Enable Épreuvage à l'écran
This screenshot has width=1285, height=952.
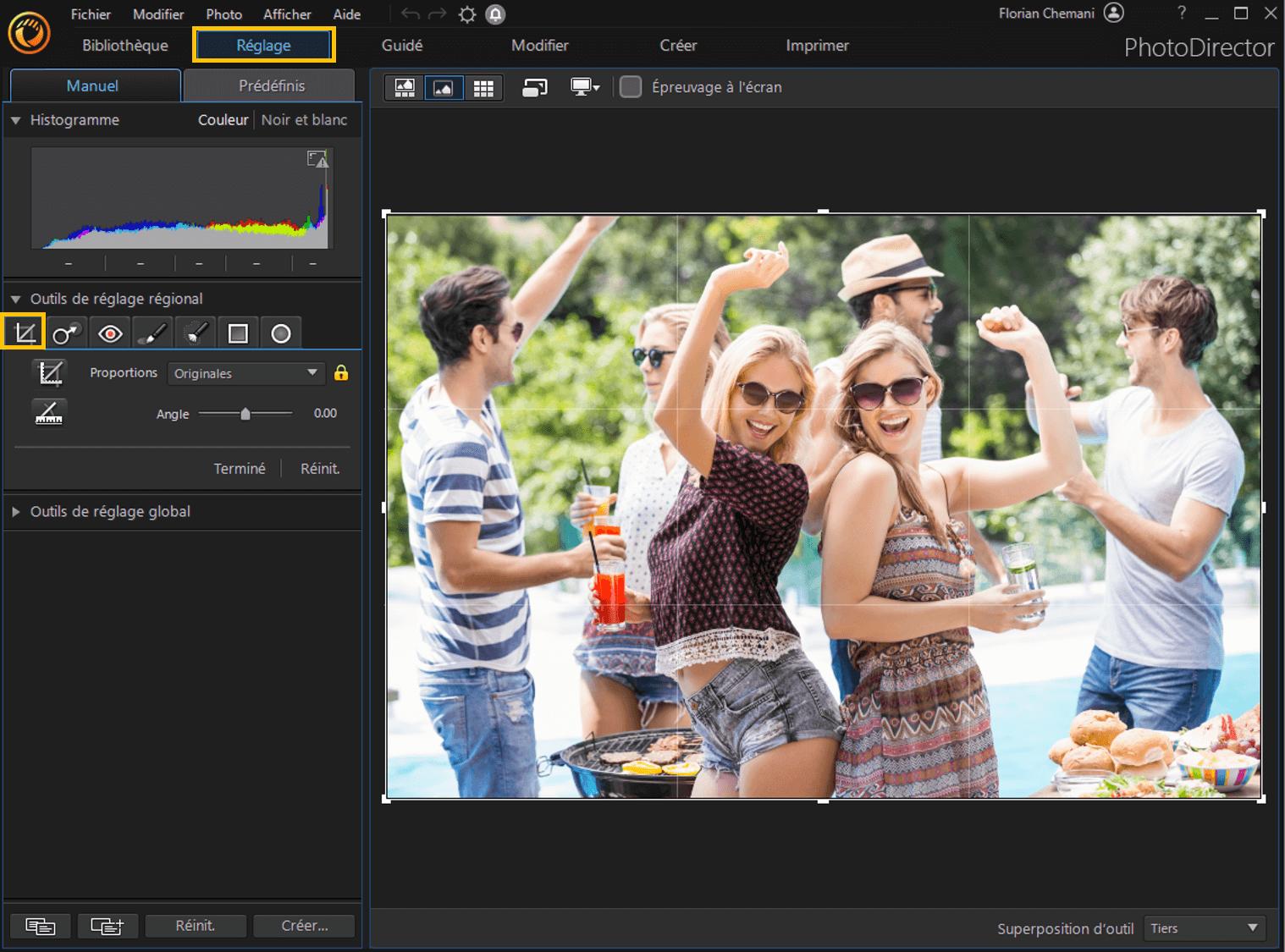pos(631,86)
